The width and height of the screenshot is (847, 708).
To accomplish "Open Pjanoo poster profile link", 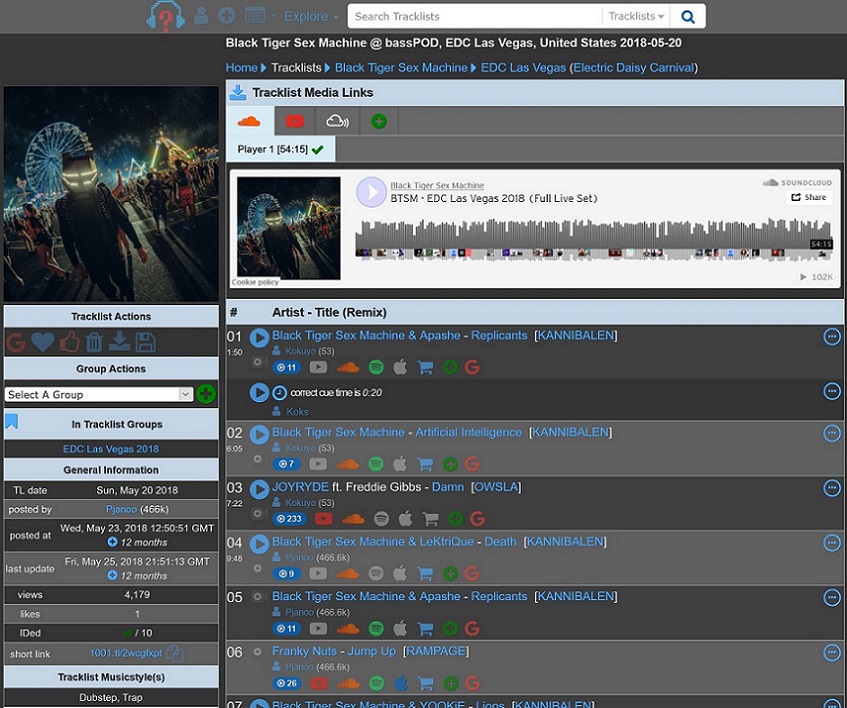I will point(122,509).
